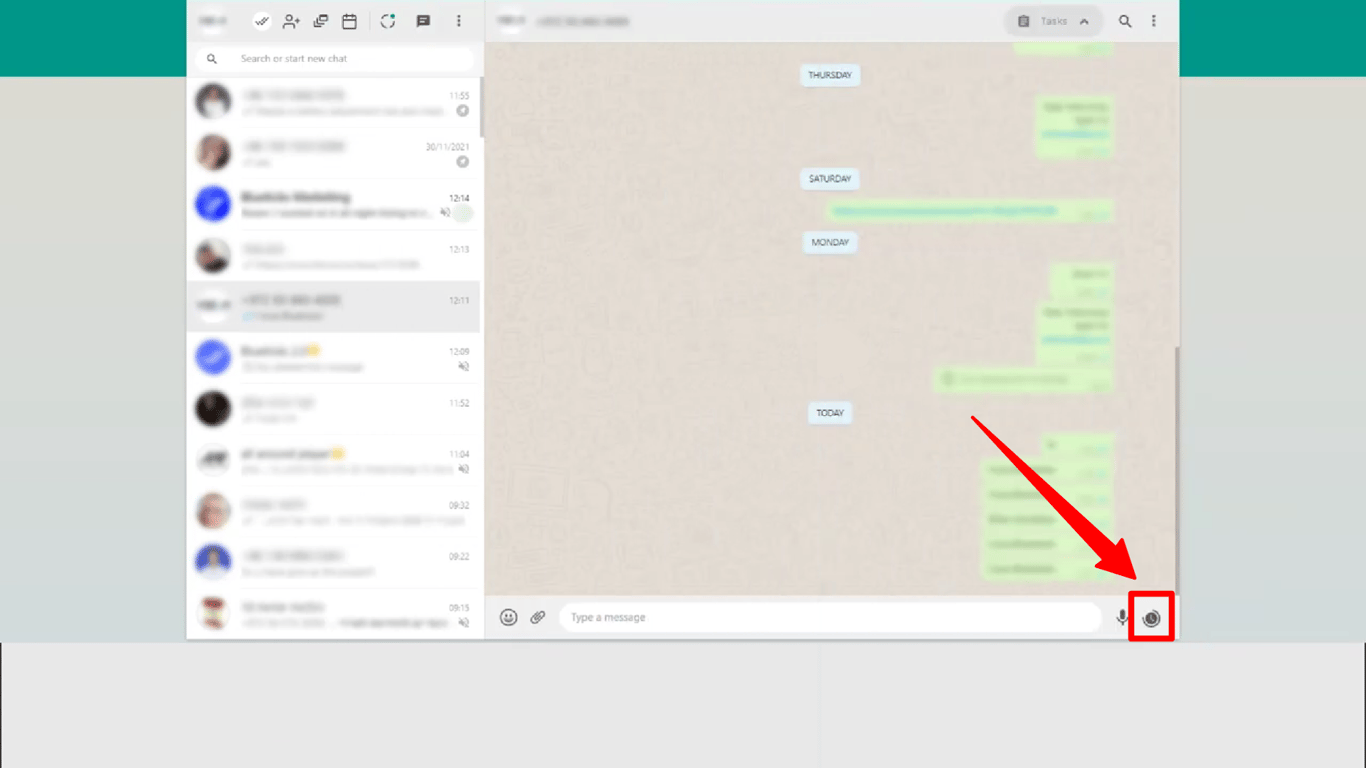Click the search icon in chat header
This screenshot has height=768, width=1366.
[1125, 20]
